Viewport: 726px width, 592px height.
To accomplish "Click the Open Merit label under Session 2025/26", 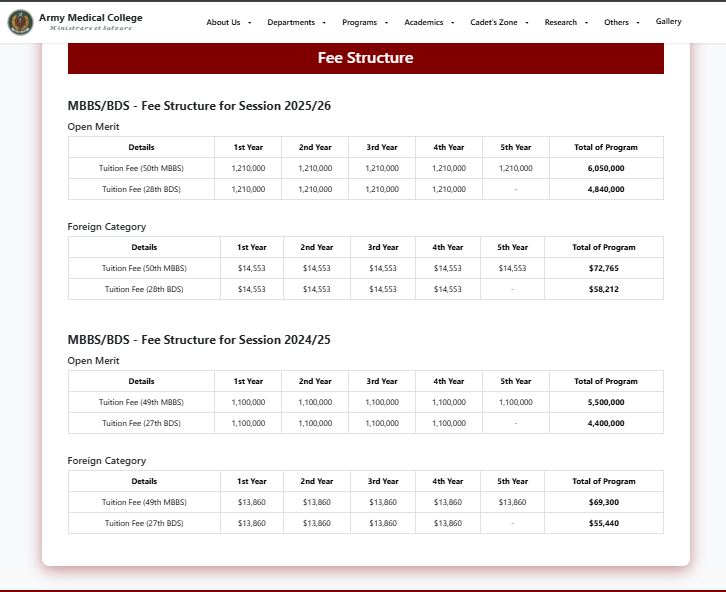I will coord(94,127).
